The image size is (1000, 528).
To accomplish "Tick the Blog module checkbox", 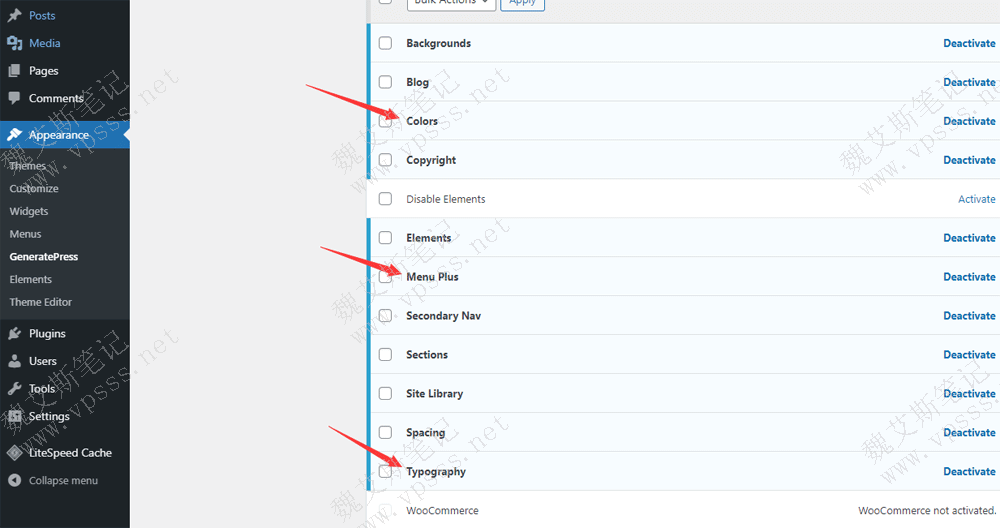I will point(385,82).
